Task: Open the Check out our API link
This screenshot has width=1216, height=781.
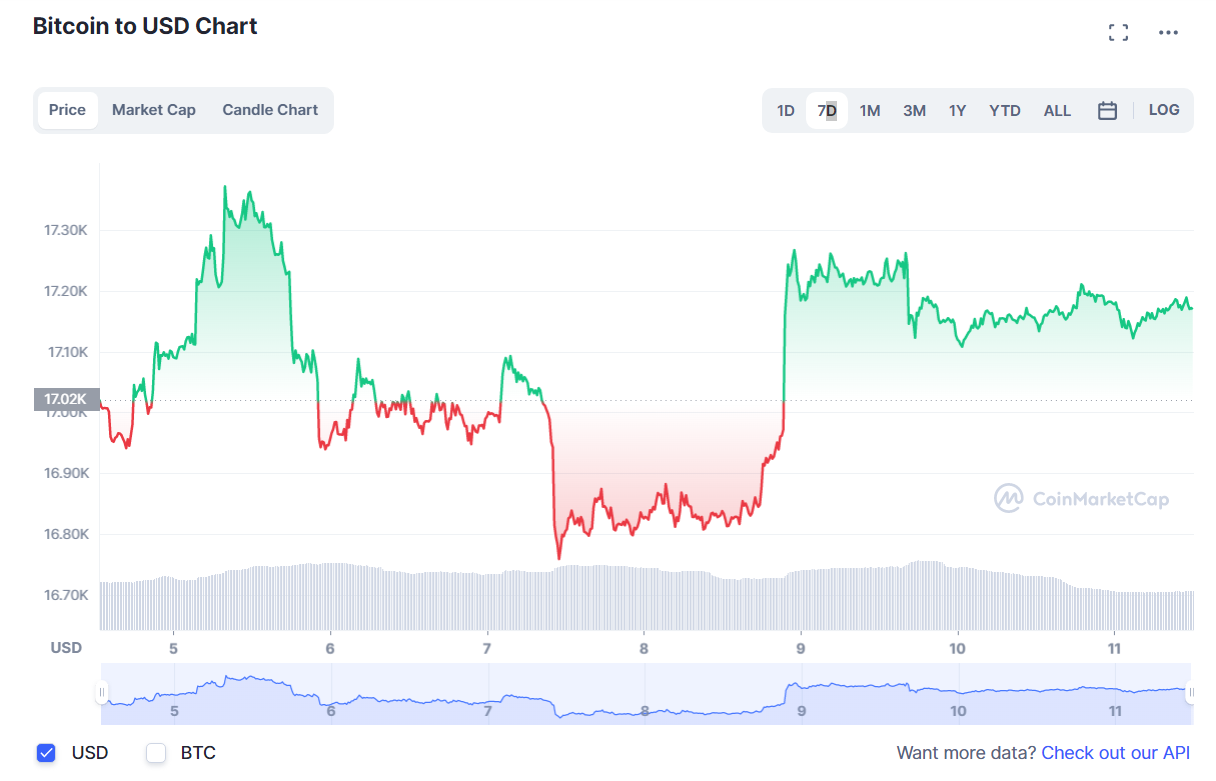Action: pyautogui.click(x=1114, y=752)
